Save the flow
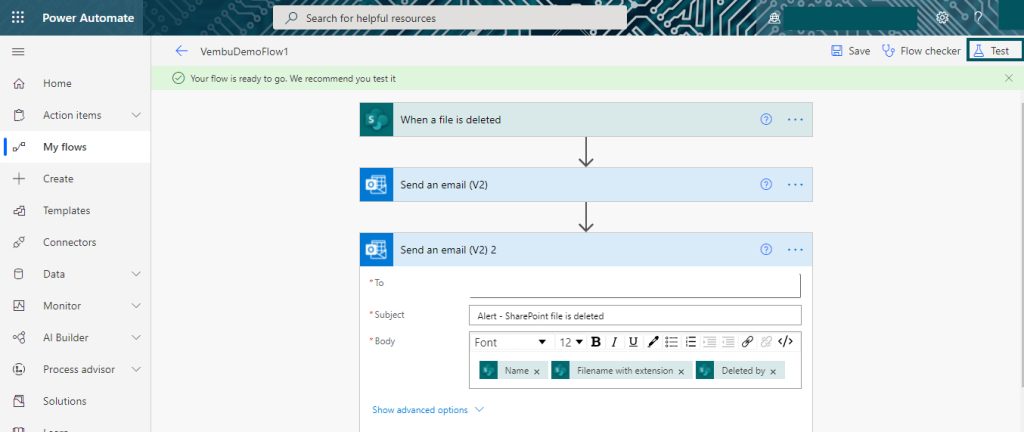The width and height of the screenshot is (1024, 432). pos(850,51)
